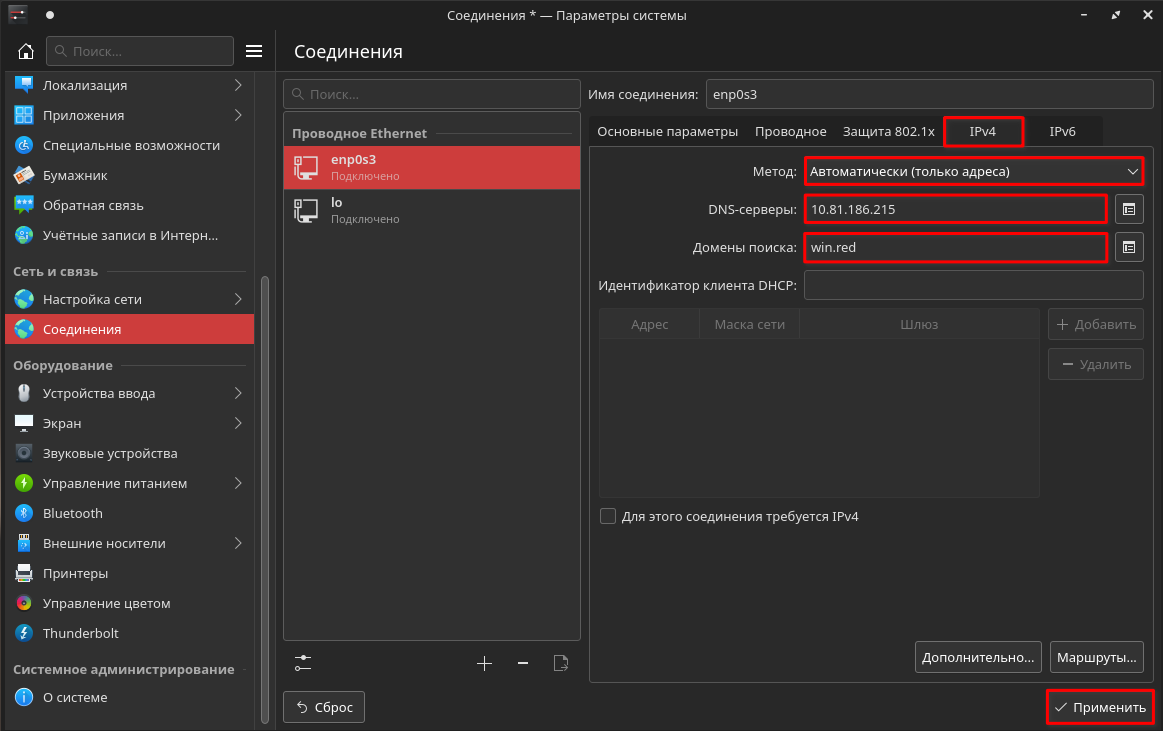
Task: Open the Метод dropdown
Action: tap(973, 172)
